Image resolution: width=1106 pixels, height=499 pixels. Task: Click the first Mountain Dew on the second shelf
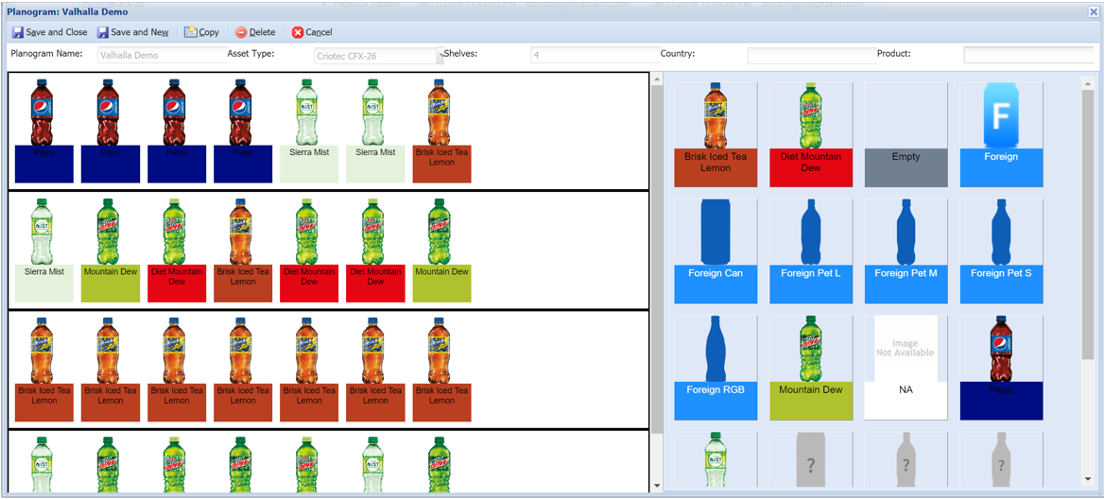tap(110, 250)
